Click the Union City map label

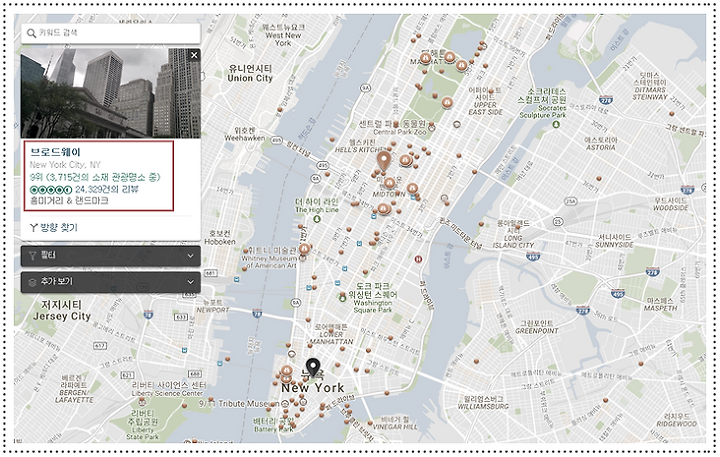coord(250,73)
